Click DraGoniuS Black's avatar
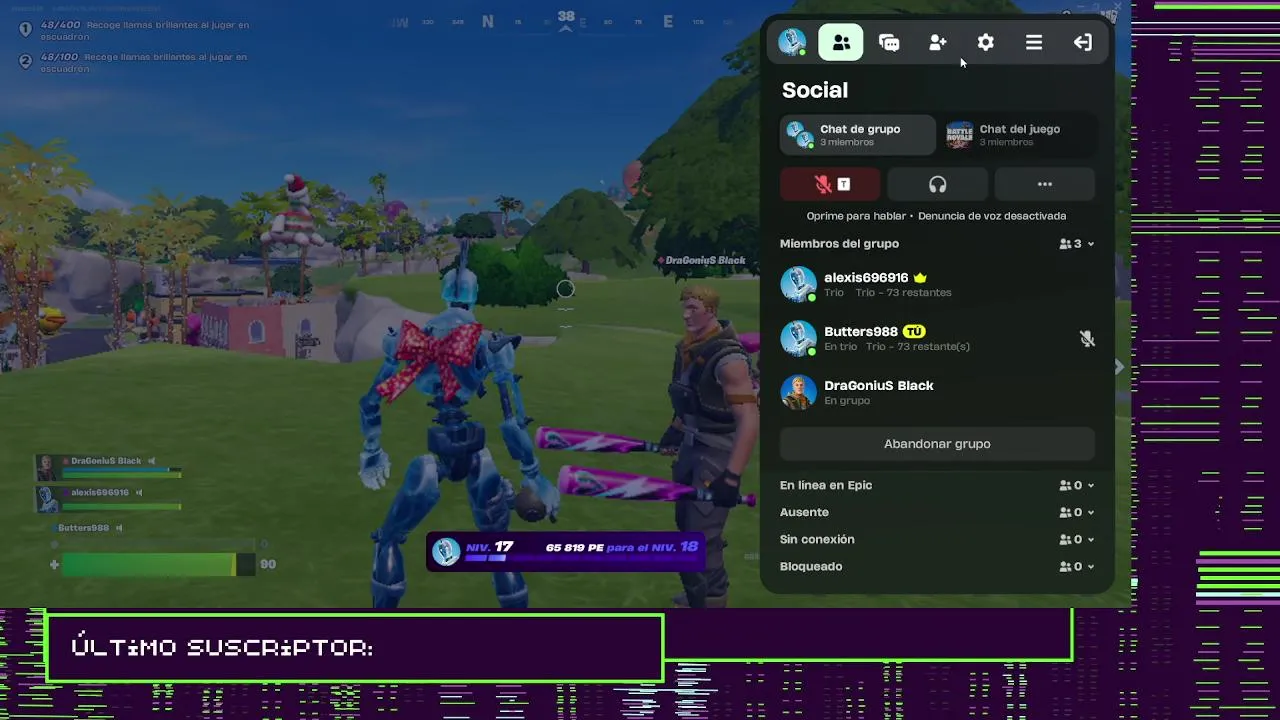The height and width of the screenshot is (720, 1280). pos(798,392)
